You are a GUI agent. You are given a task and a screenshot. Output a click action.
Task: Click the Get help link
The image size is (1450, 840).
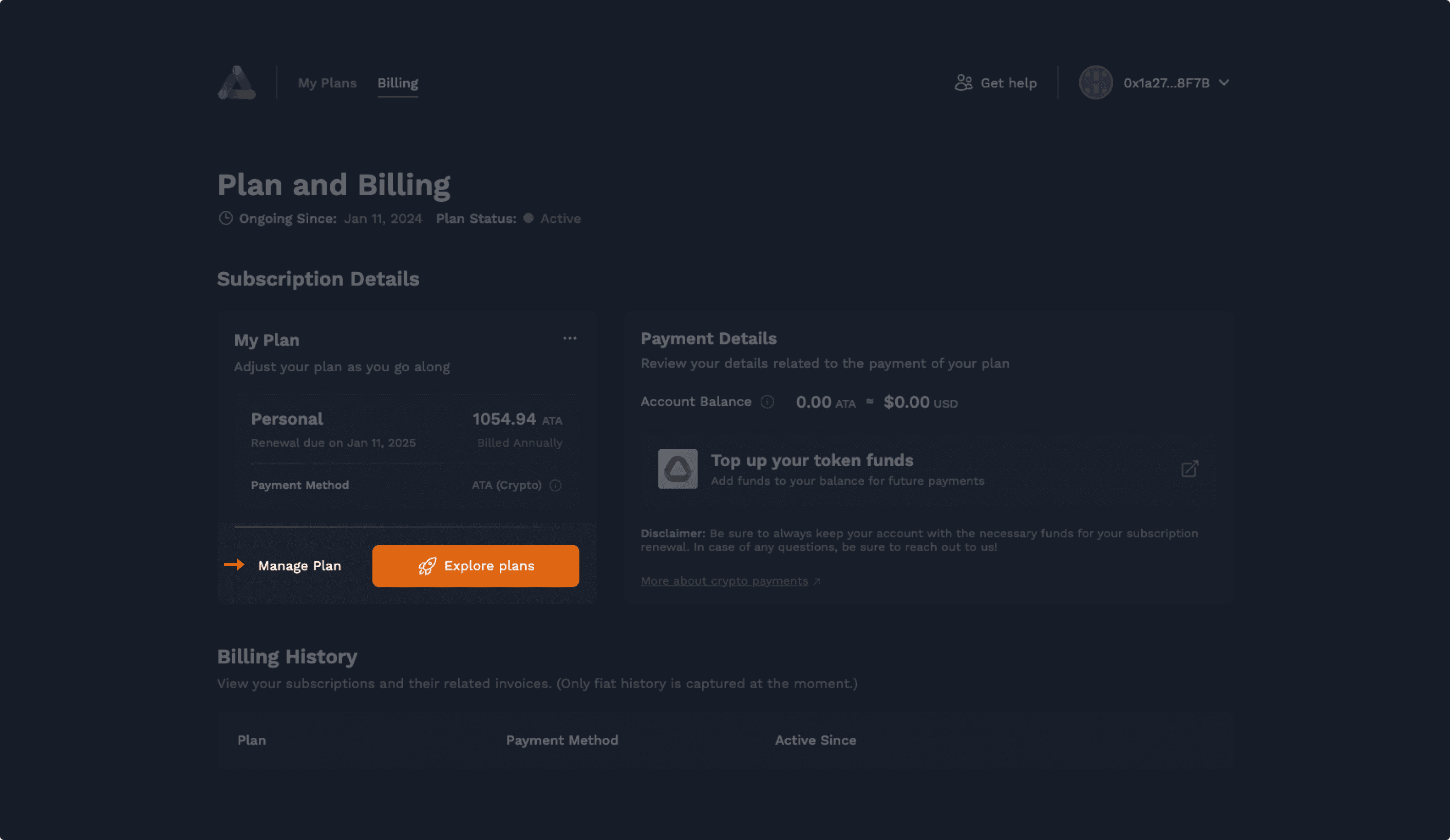click(x=1008, y=83)
